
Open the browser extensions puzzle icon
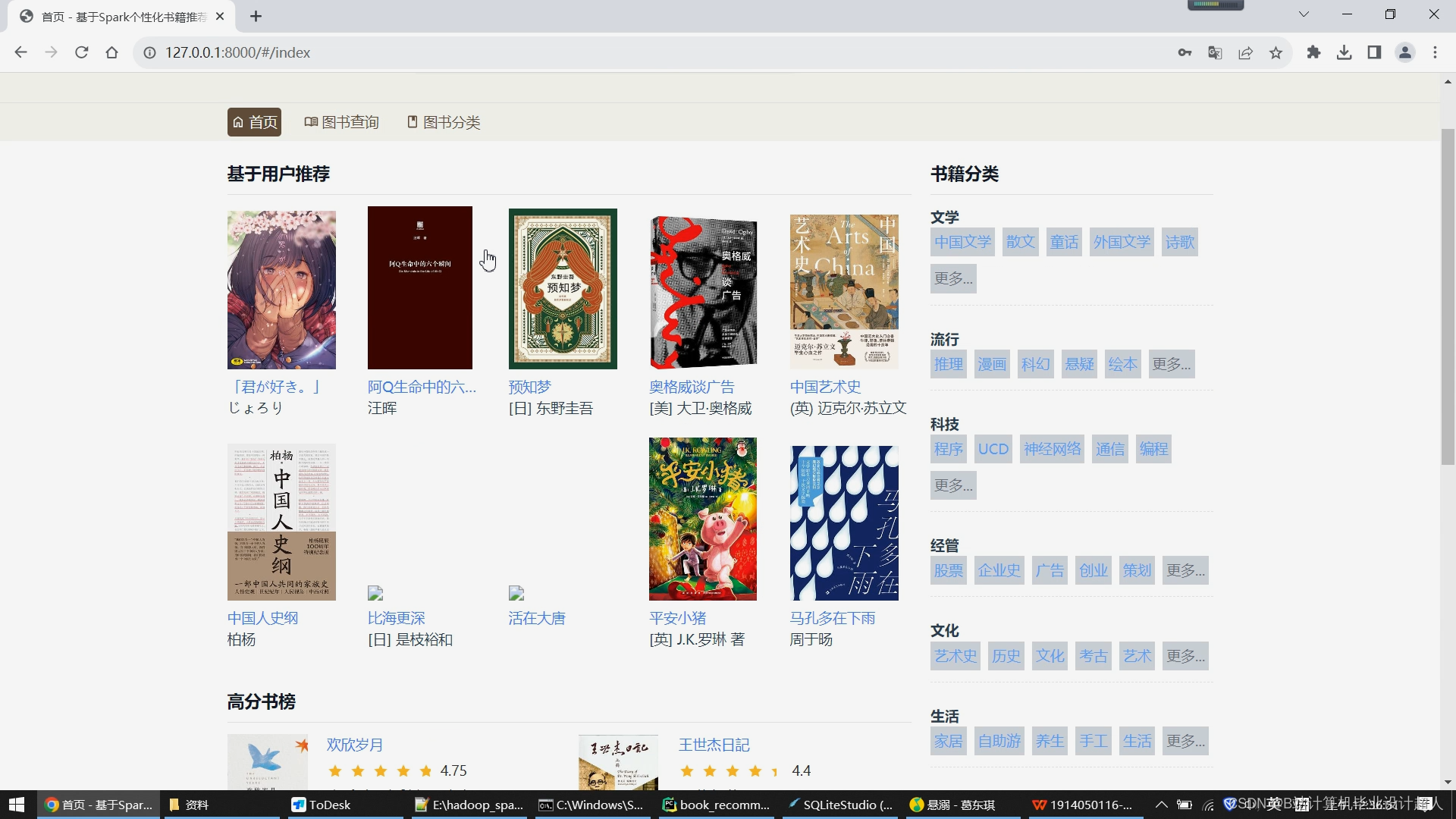tap(1313, 52)
